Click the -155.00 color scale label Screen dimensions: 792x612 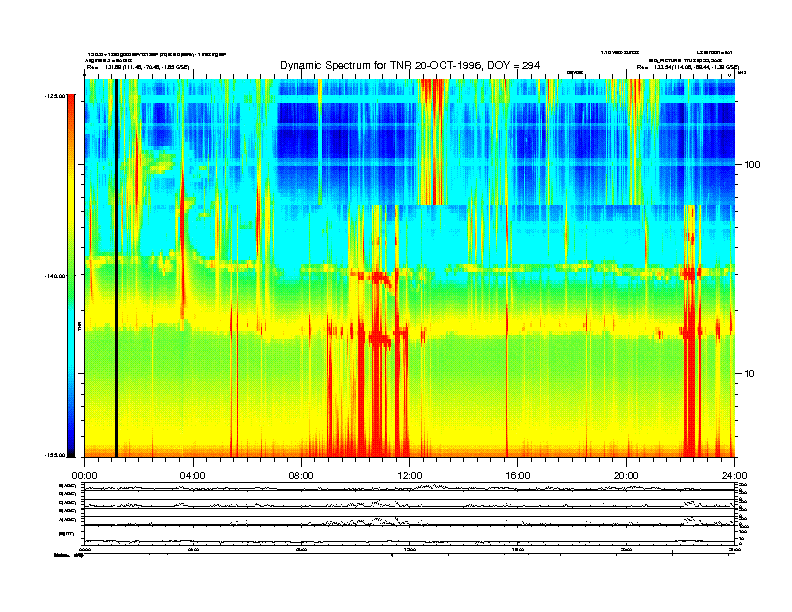pyautogui.click(x=55, y=455)
